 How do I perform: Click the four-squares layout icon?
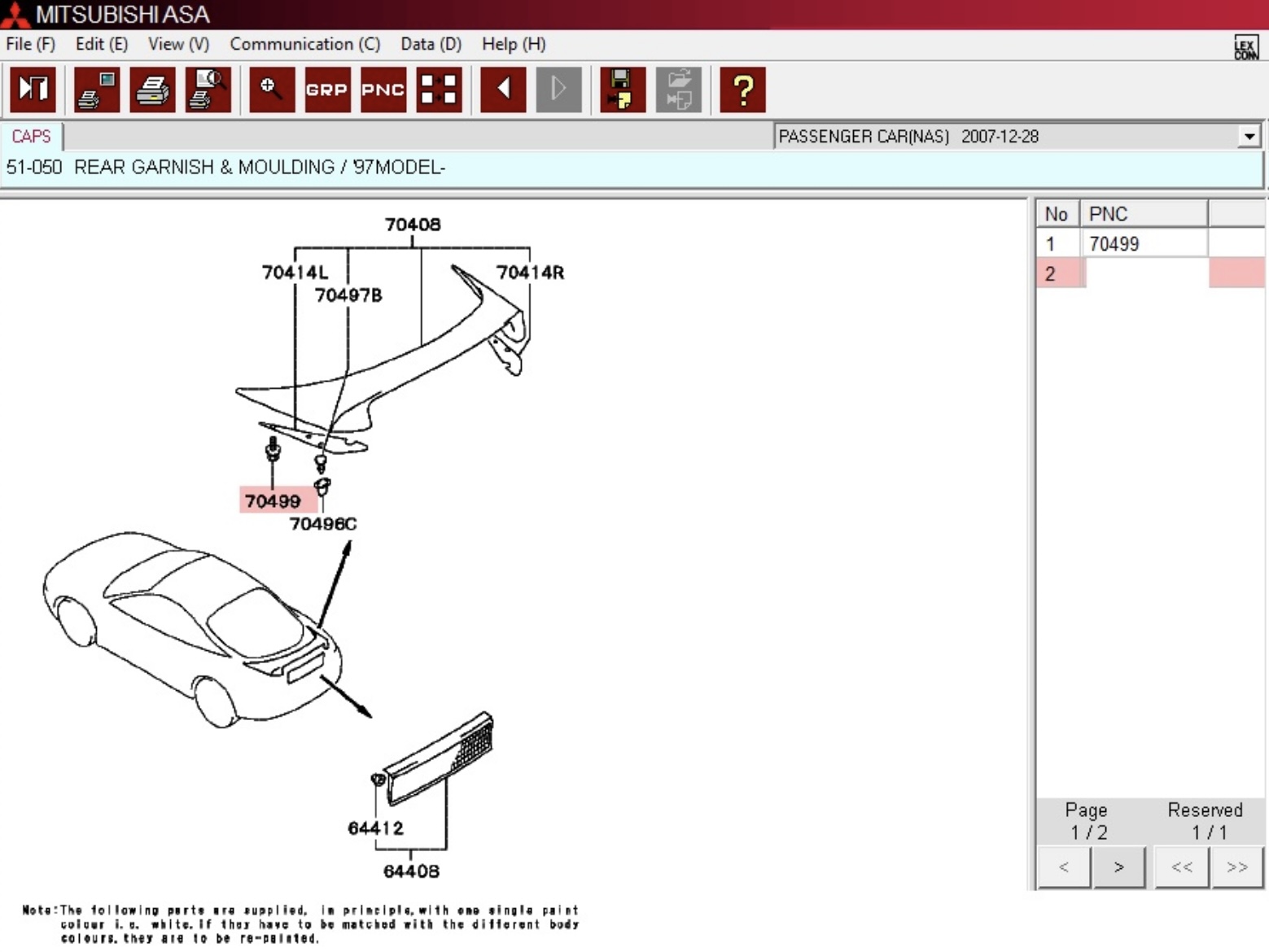click(x=439, y=90)
